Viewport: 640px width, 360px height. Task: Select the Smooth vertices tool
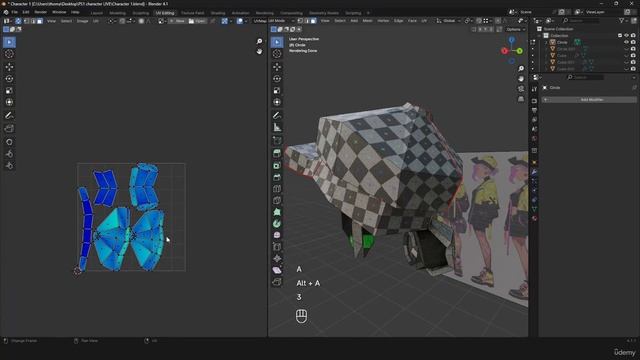pyautogui.click(x=277, y=235)
